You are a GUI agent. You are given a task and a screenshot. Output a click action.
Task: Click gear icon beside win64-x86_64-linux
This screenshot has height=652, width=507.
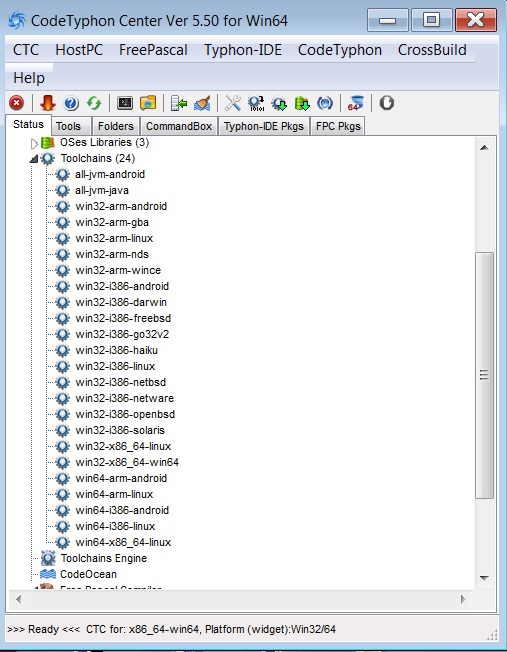[62, 542]
